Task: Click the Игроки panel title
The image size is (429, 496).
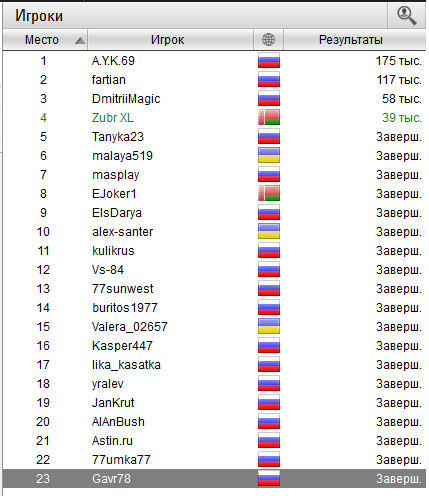Action: 39,16
